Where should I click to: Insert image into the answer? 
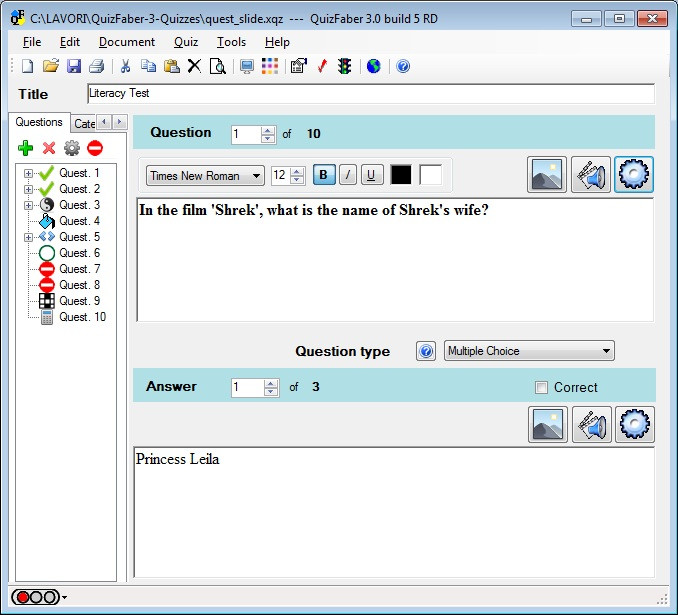548,424
